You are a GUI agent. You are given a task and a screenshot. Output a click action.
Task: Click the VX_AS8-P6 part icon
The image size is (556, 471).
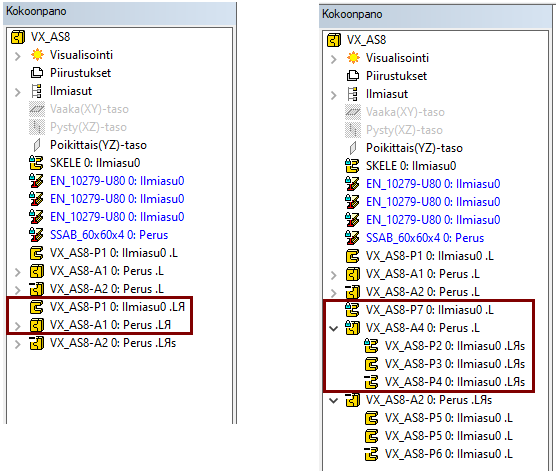(372, 454)
